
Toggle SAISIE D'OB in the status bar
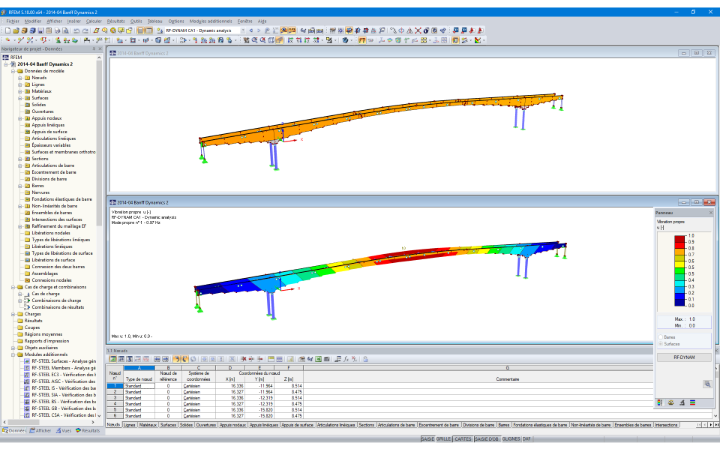click(487, 439)
